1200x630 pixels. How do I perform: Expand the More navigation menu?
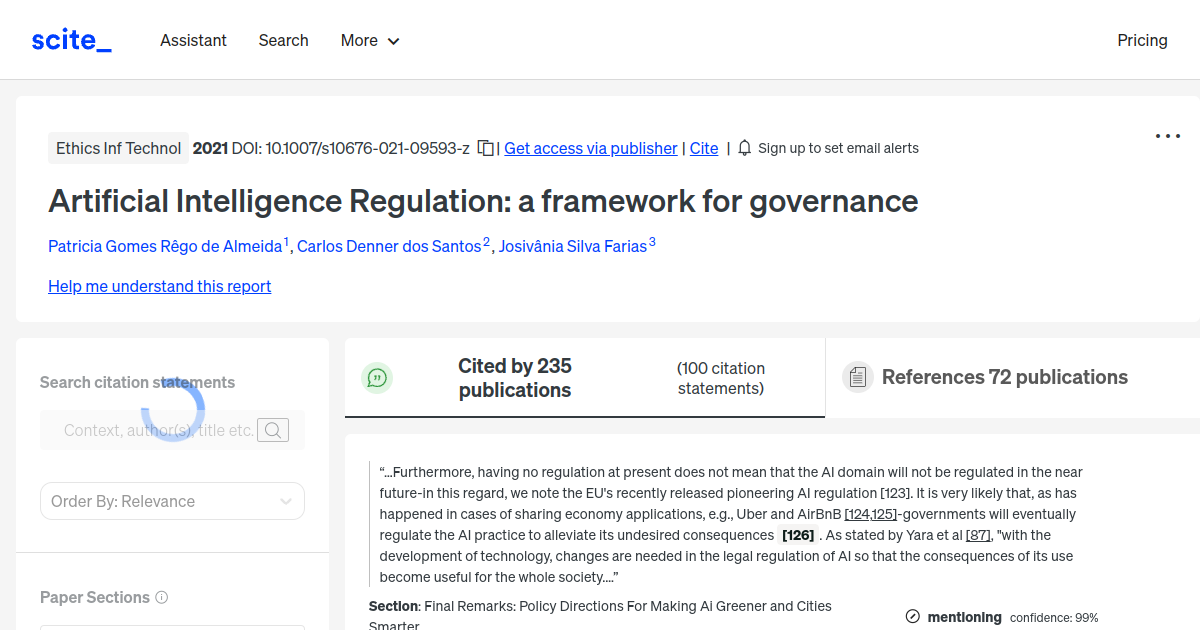369,41
